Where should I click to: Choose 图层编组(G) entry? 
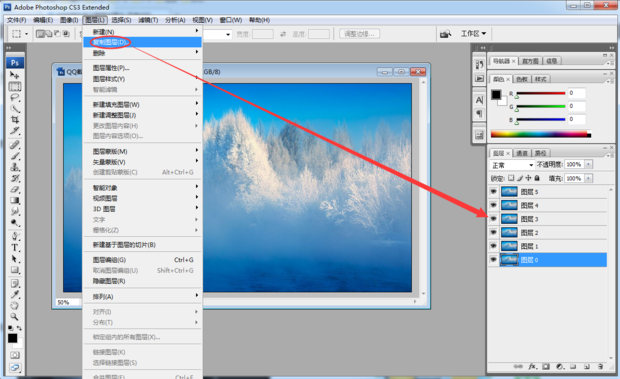click(x=142, y=260)
